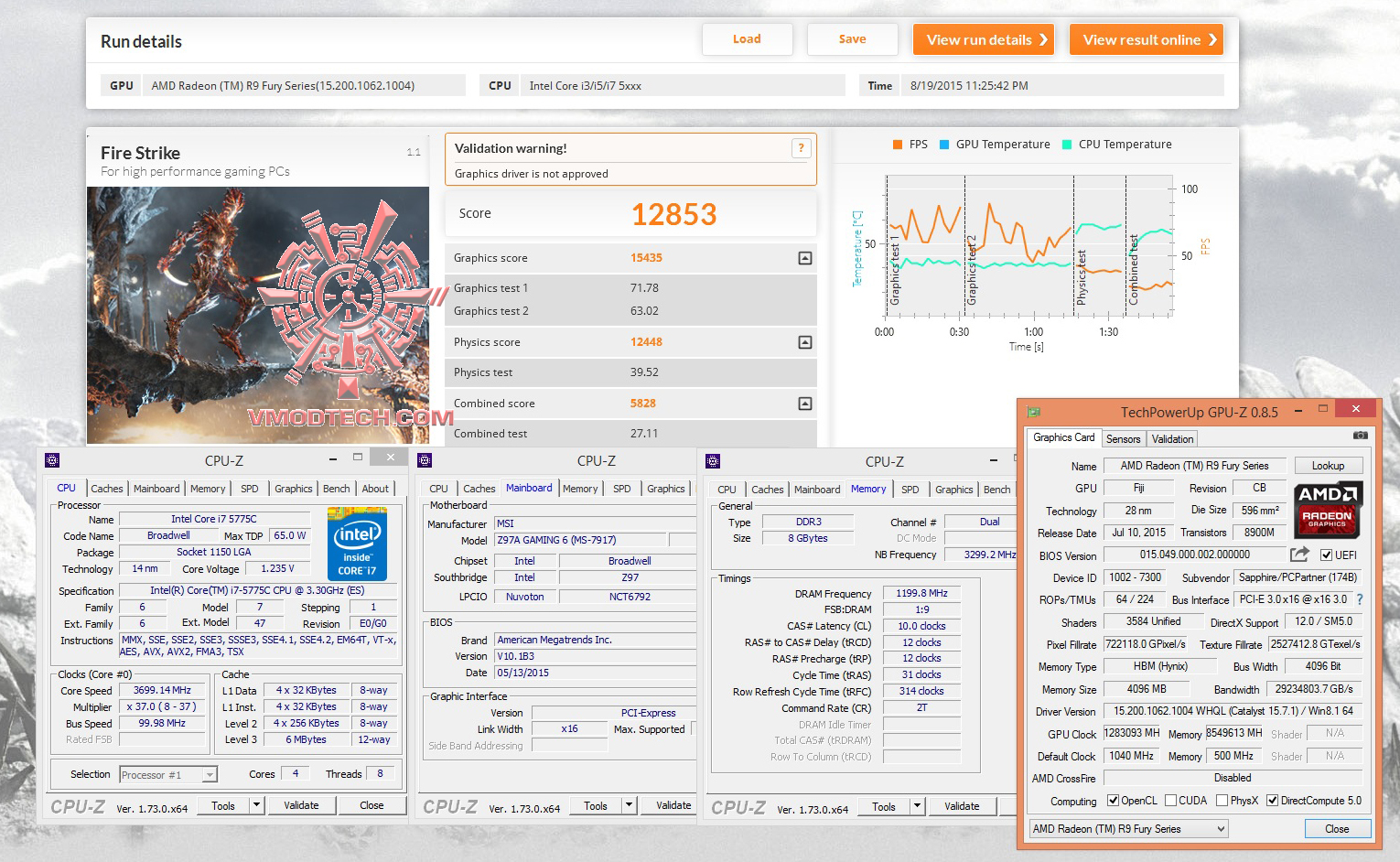Image resolution: width=1400 pixels, height=862 pixels.
Task: Click the Close button in GPU-Z
Action: click(1337, 829)
